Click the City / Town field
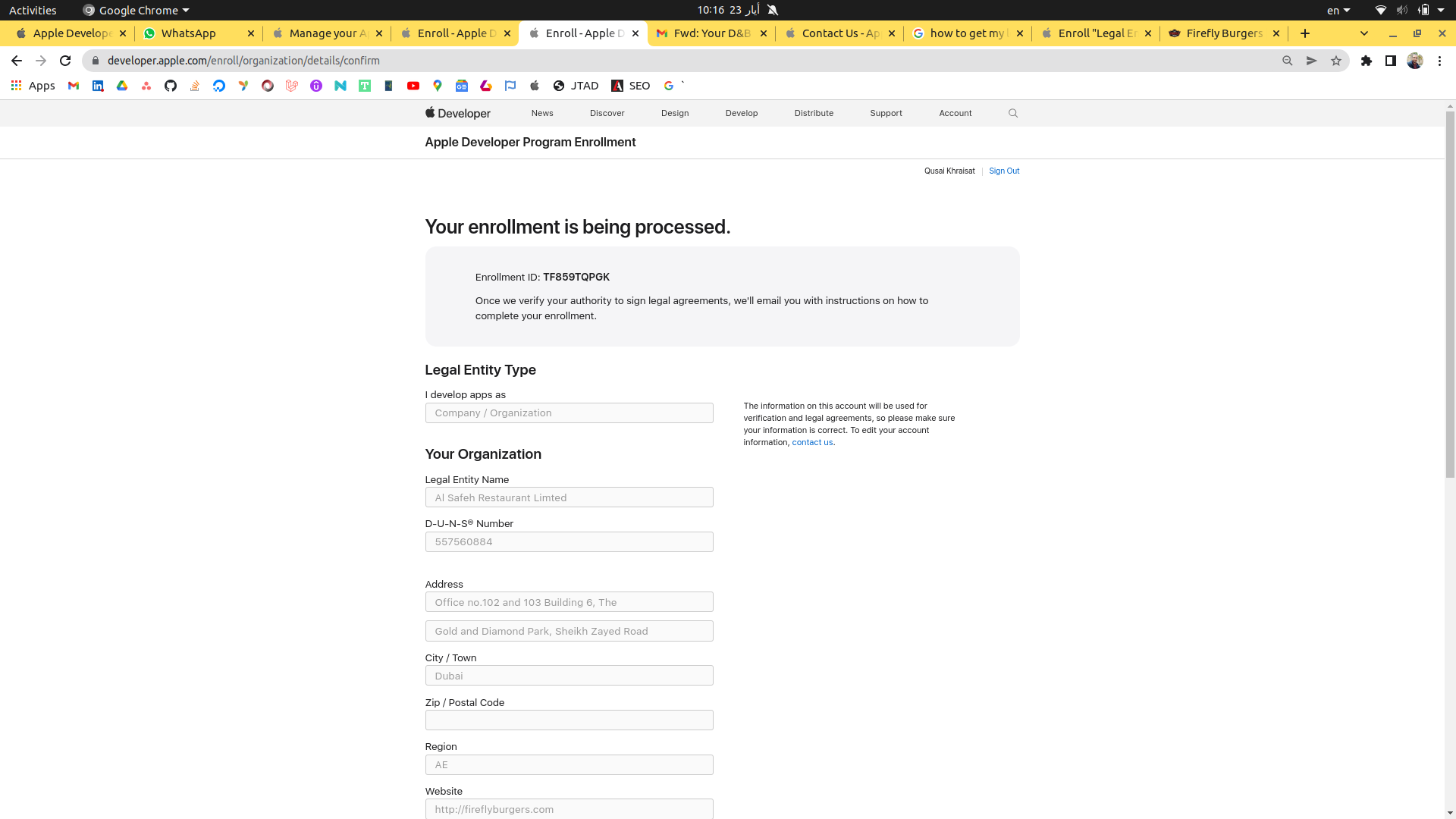The width and height of the screenshot is (1456, 819). [x=569, y=676]
